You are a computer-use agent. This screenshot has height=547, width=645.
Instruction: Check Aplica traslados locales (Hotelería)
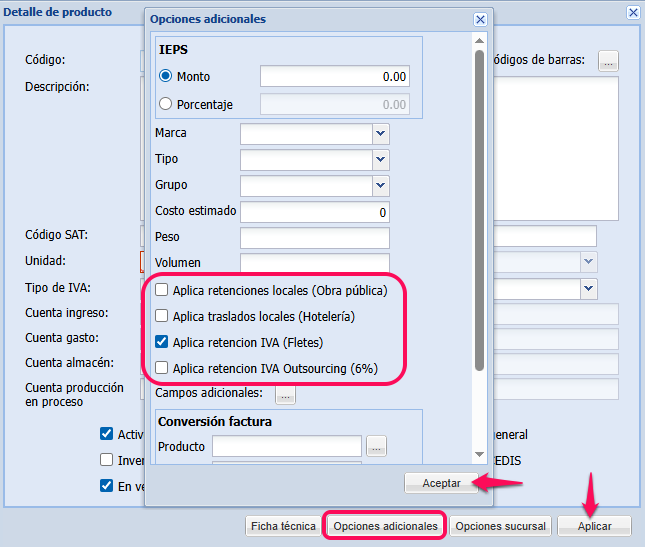pyautogui.click(x=160, y=316)
